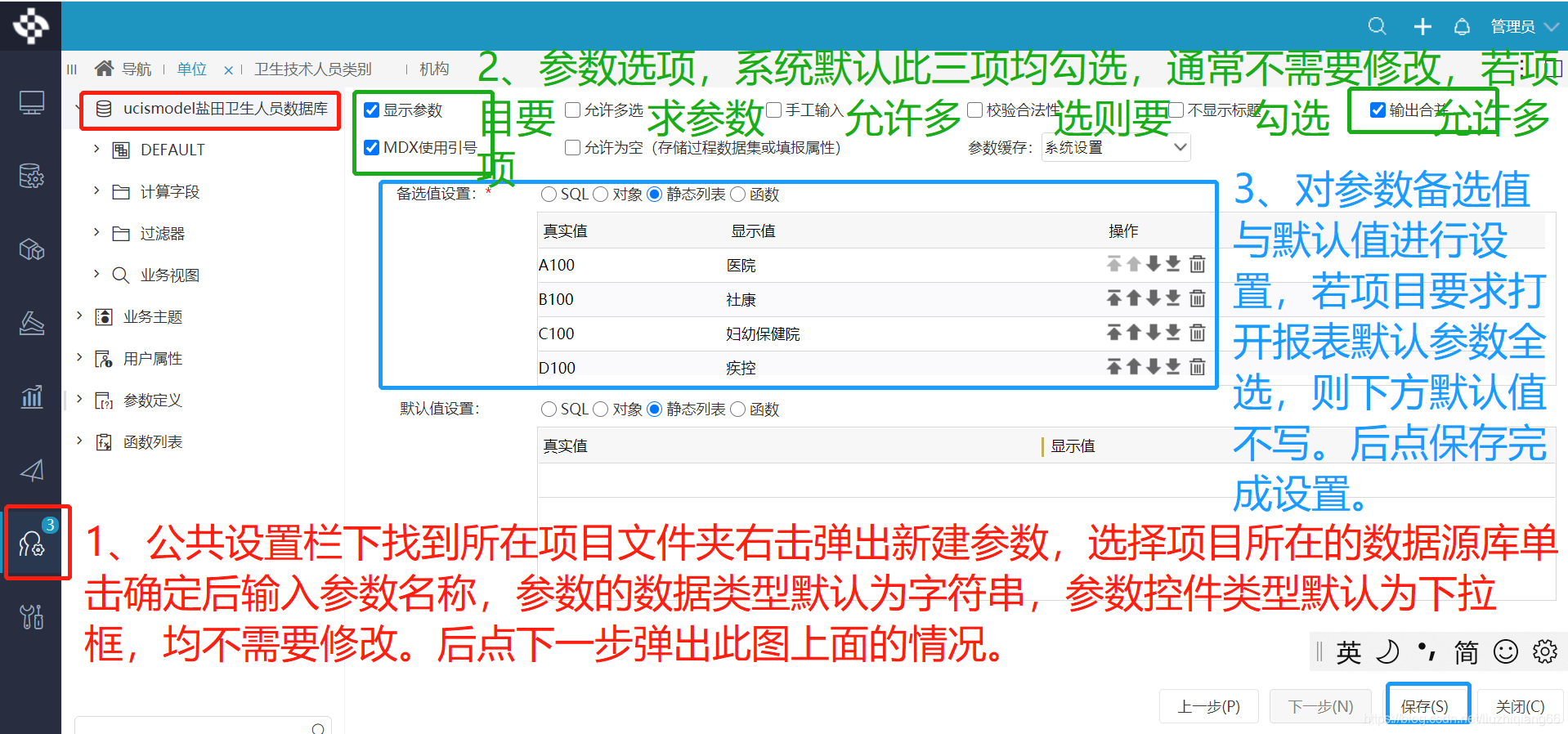Switch to the 导航 tab

[137, 69]
